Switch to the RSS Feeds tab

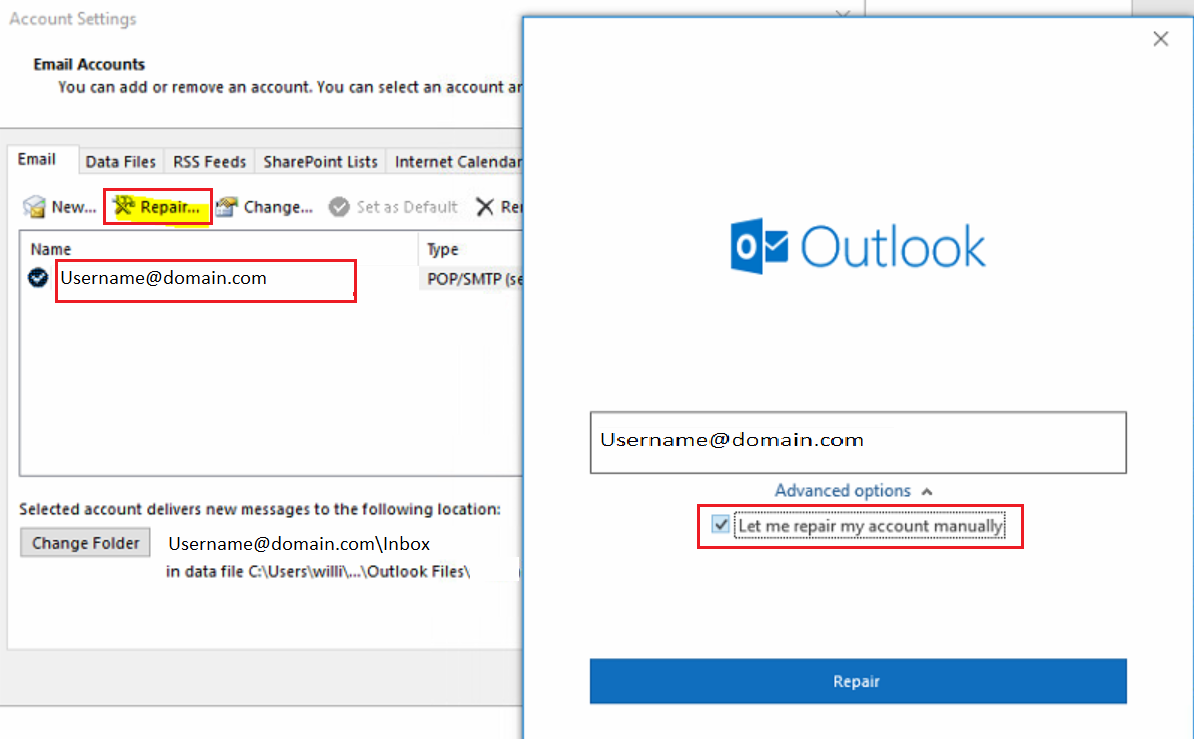[x=209, y=162]
